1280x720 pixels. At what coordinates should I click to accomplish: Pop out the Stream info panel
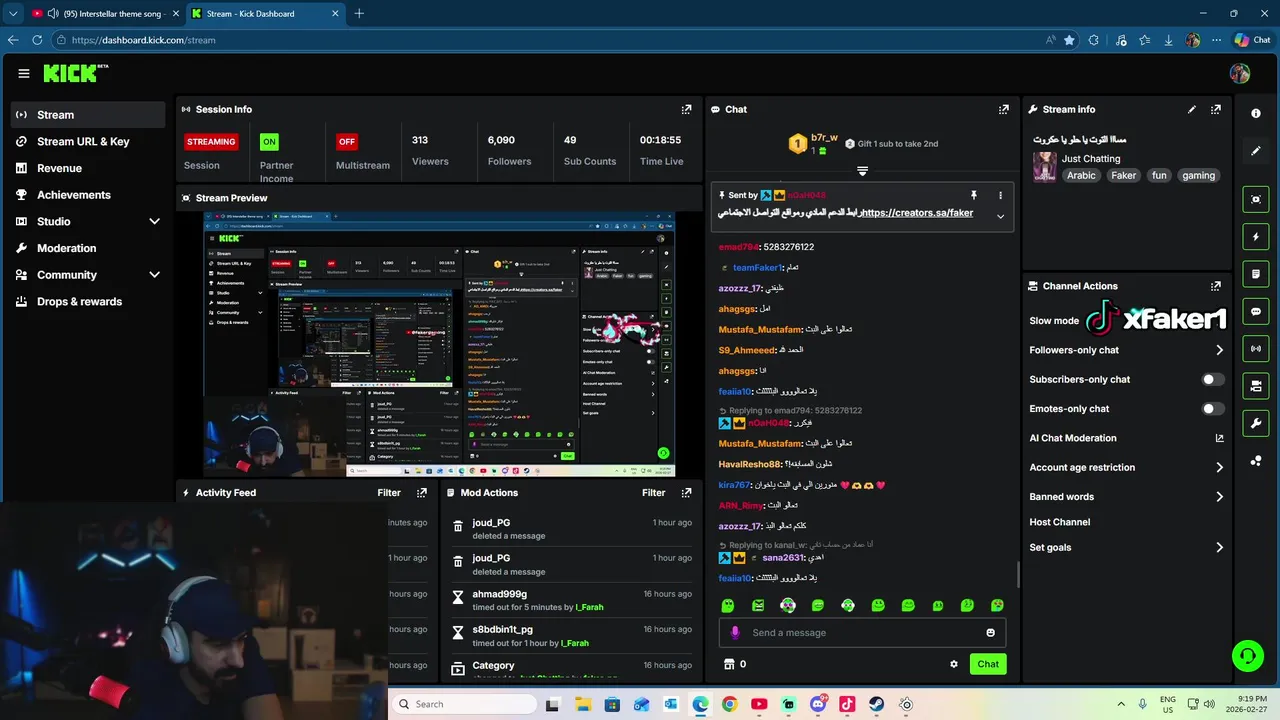[1216, 109]
